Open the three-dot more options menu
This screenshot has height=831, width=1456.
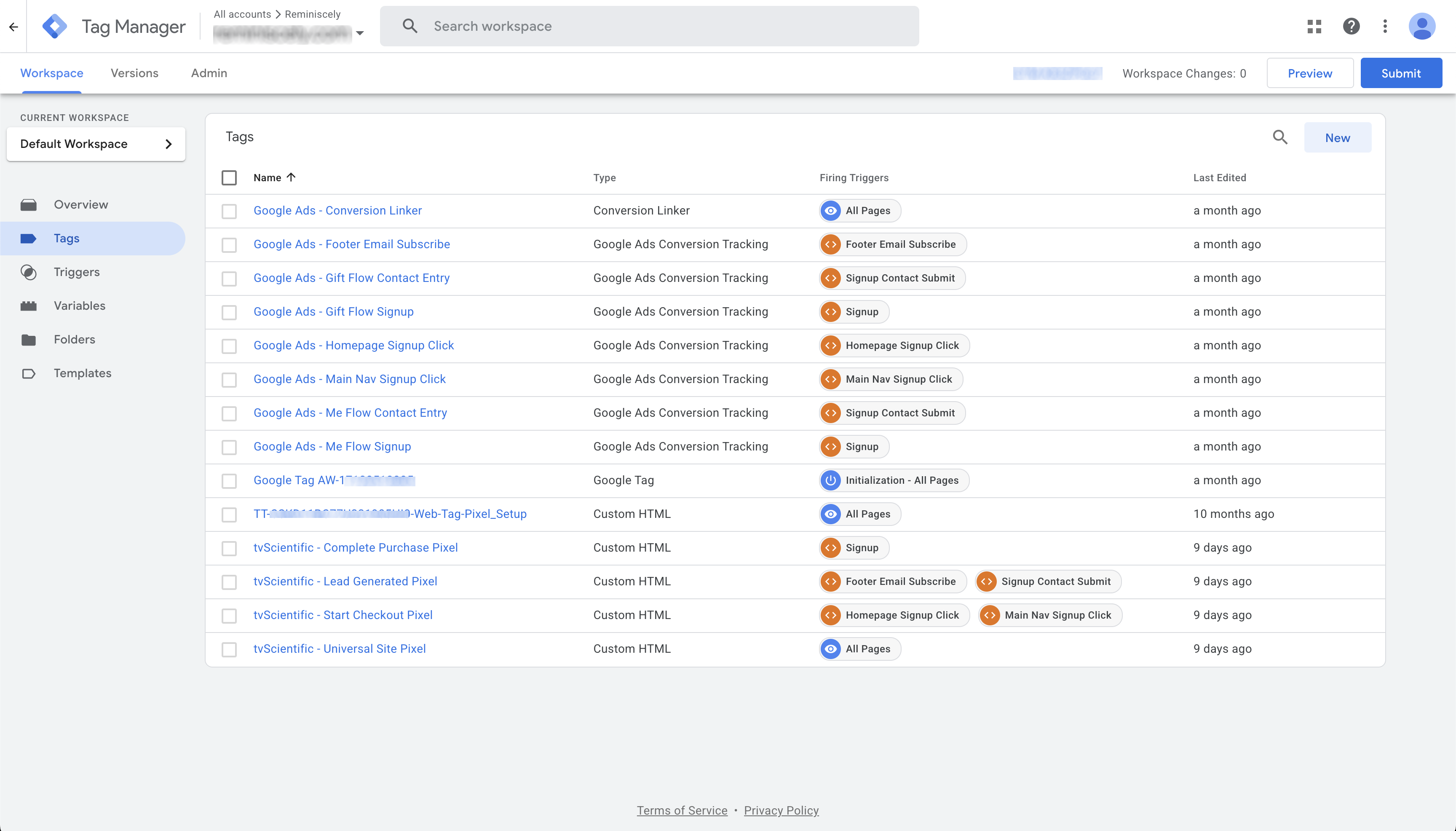pyautogui.click(x=1385, y=26)
